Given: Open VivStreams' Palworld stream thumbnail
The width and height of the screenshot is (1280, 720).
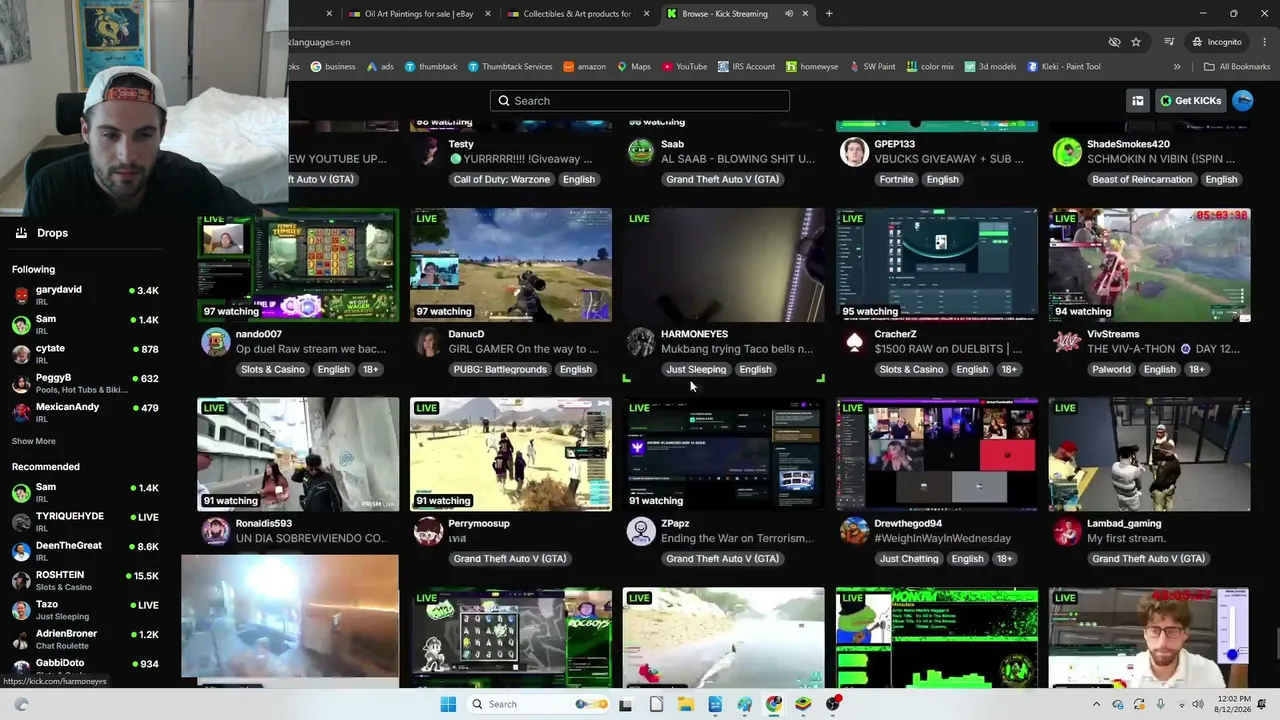Looking at the screenshot, I should point(1149,265).
